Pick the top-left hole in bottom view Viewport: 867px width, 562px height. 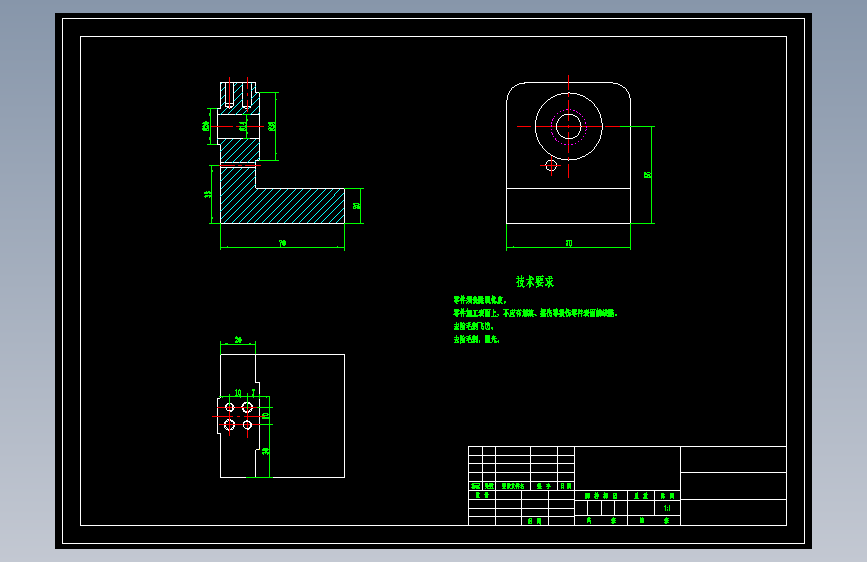point(229,407)
